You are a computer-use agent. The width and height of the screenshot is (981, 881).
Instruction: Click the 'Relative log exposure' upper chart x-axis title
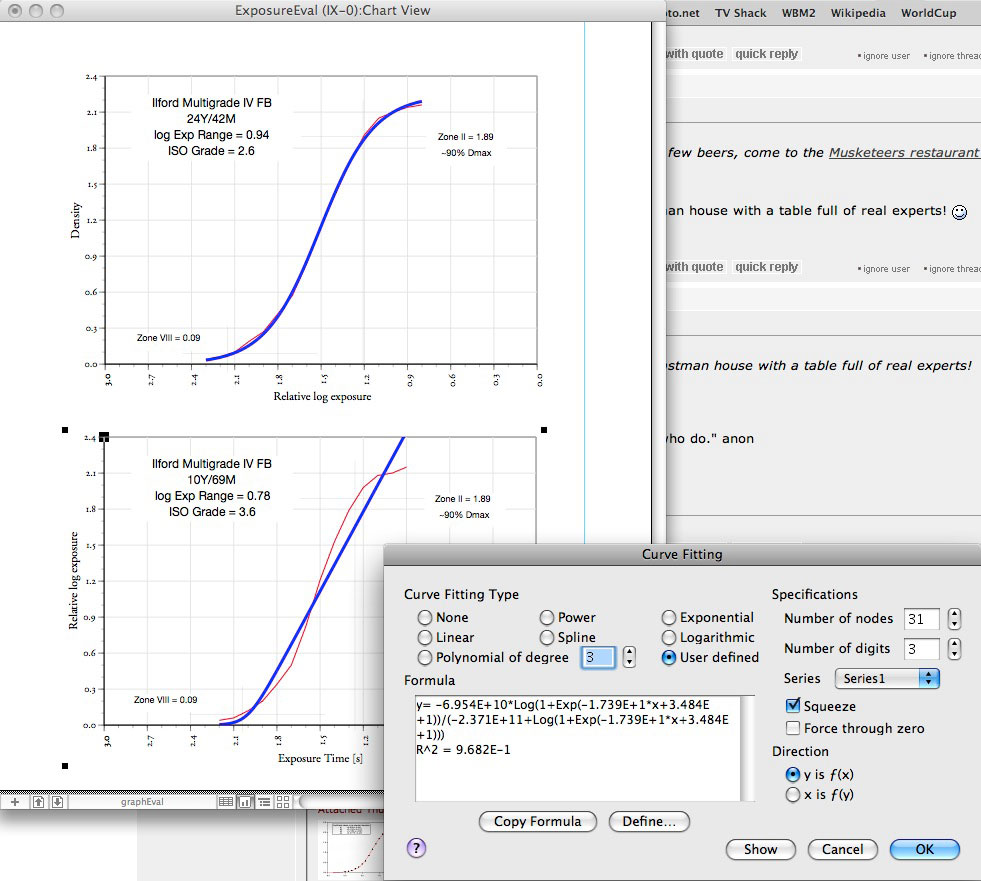coord(322,396)
